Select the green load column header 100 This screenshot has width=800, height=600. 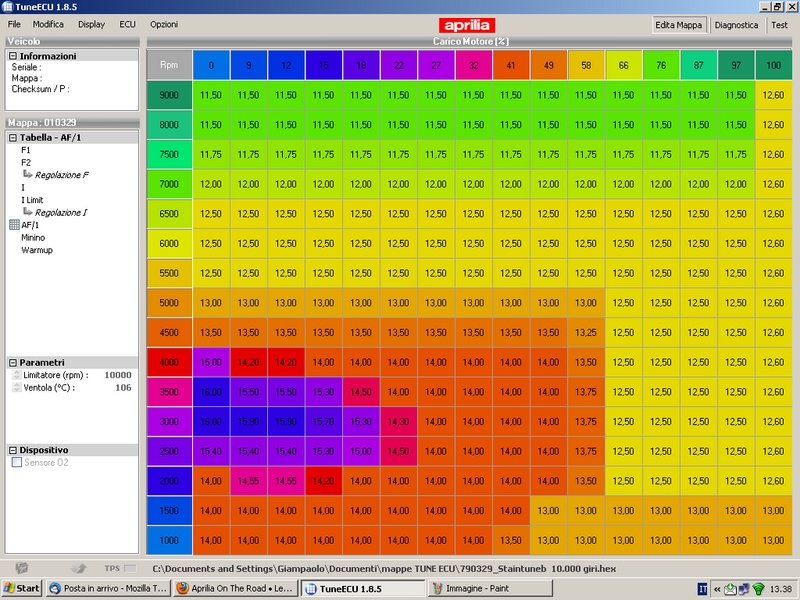pos(773,65)
